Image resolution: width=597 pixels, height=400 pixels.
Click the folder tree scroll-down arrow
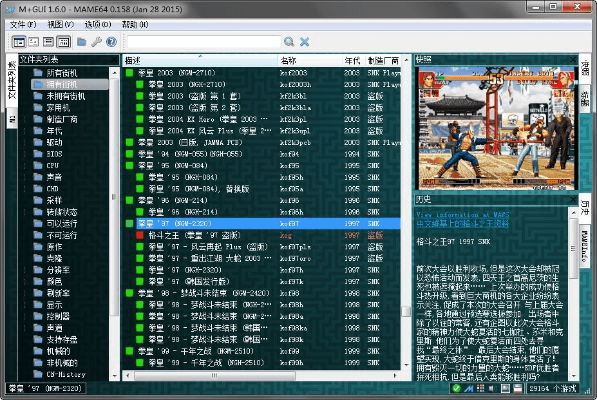[x=114, y=376]
